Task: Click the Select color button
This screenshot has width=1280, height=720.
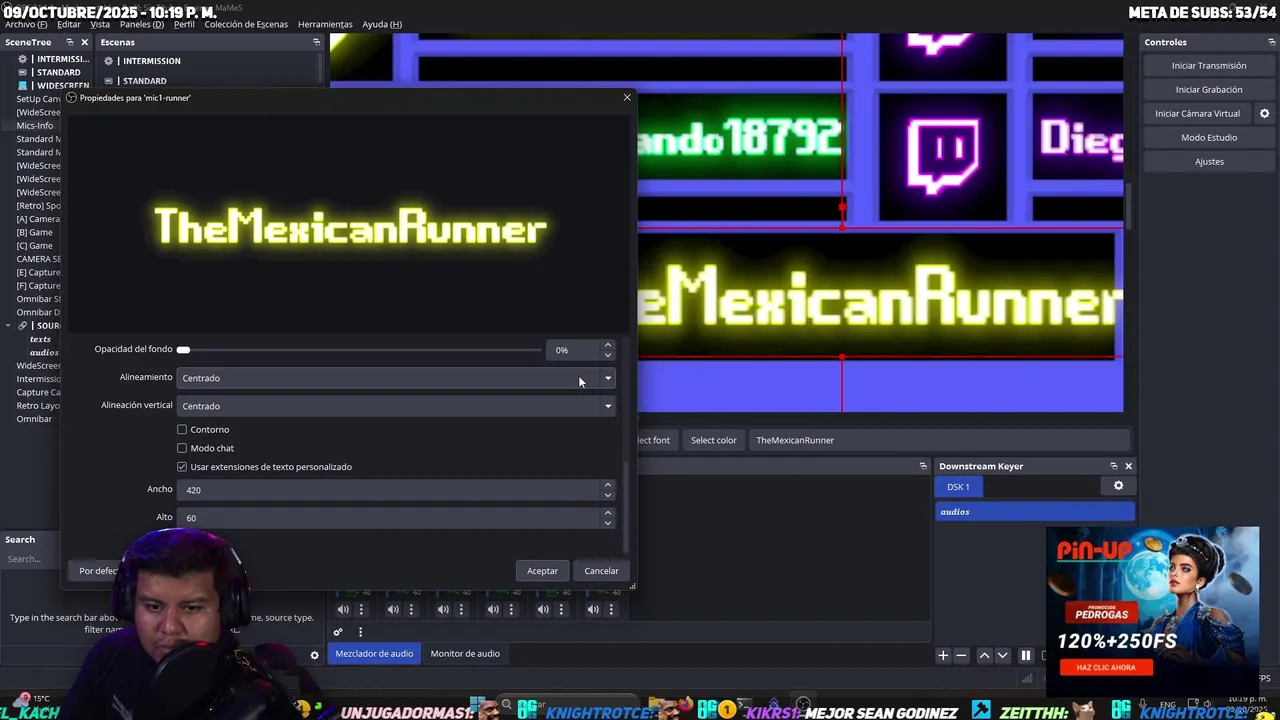Action: point(713,440)
